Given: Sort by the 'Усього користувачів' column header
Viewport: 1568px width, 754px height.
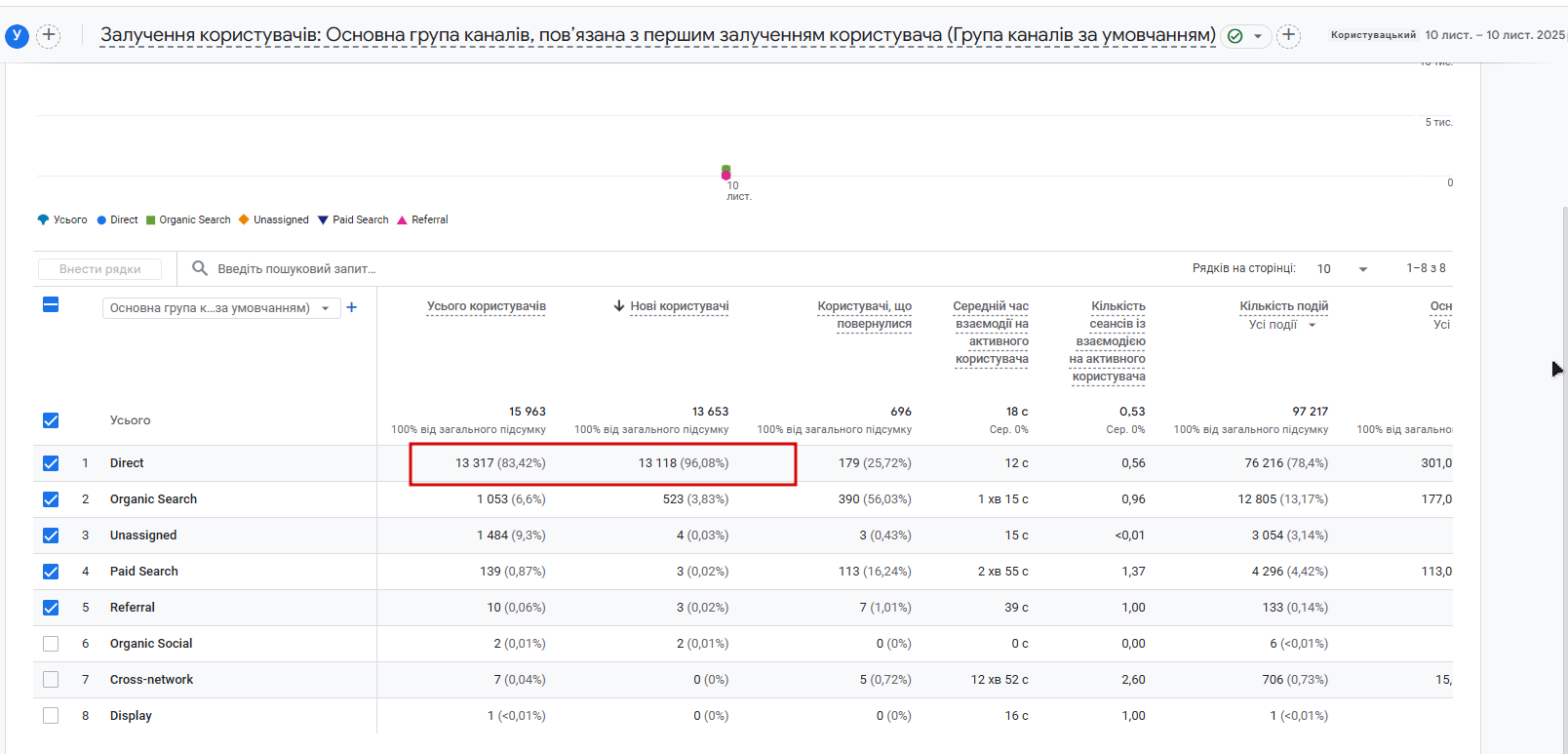Looking at the screenshot, I should pos(487,306).
